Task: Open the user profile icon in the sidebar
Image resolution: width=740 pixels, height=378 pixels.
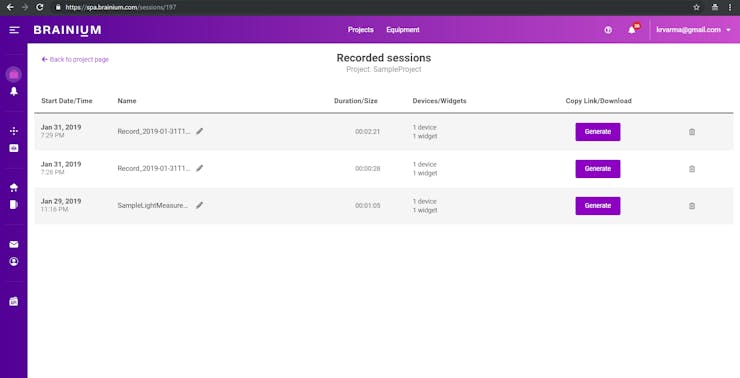Action: click(x=14, y=261)
